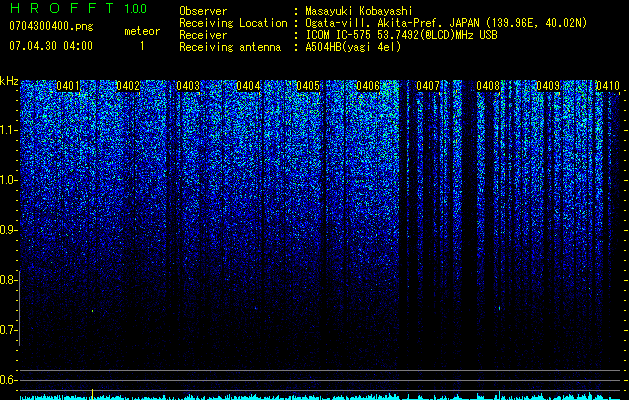Screen dimensions: 629x400
Task: Click the Receiving Location label
Action: pos(233,23)
